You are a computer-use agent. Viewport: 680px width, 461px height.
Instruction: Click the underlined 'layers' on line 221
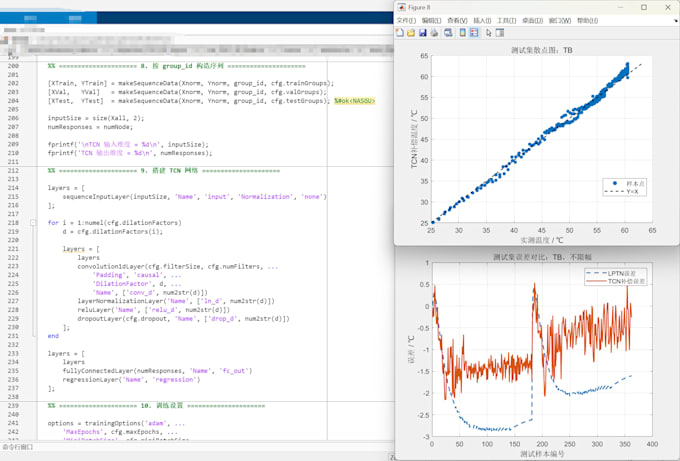coord(73,249)
